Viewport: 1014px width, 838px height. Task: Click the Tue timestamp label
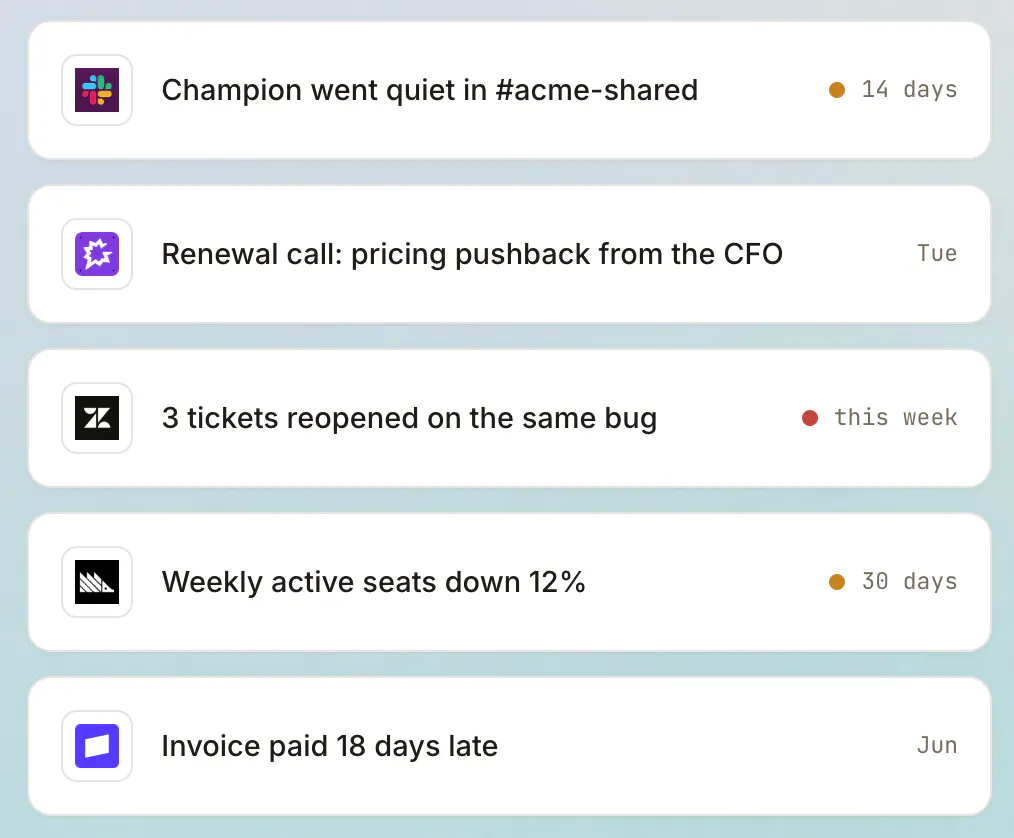pos(937,253)
